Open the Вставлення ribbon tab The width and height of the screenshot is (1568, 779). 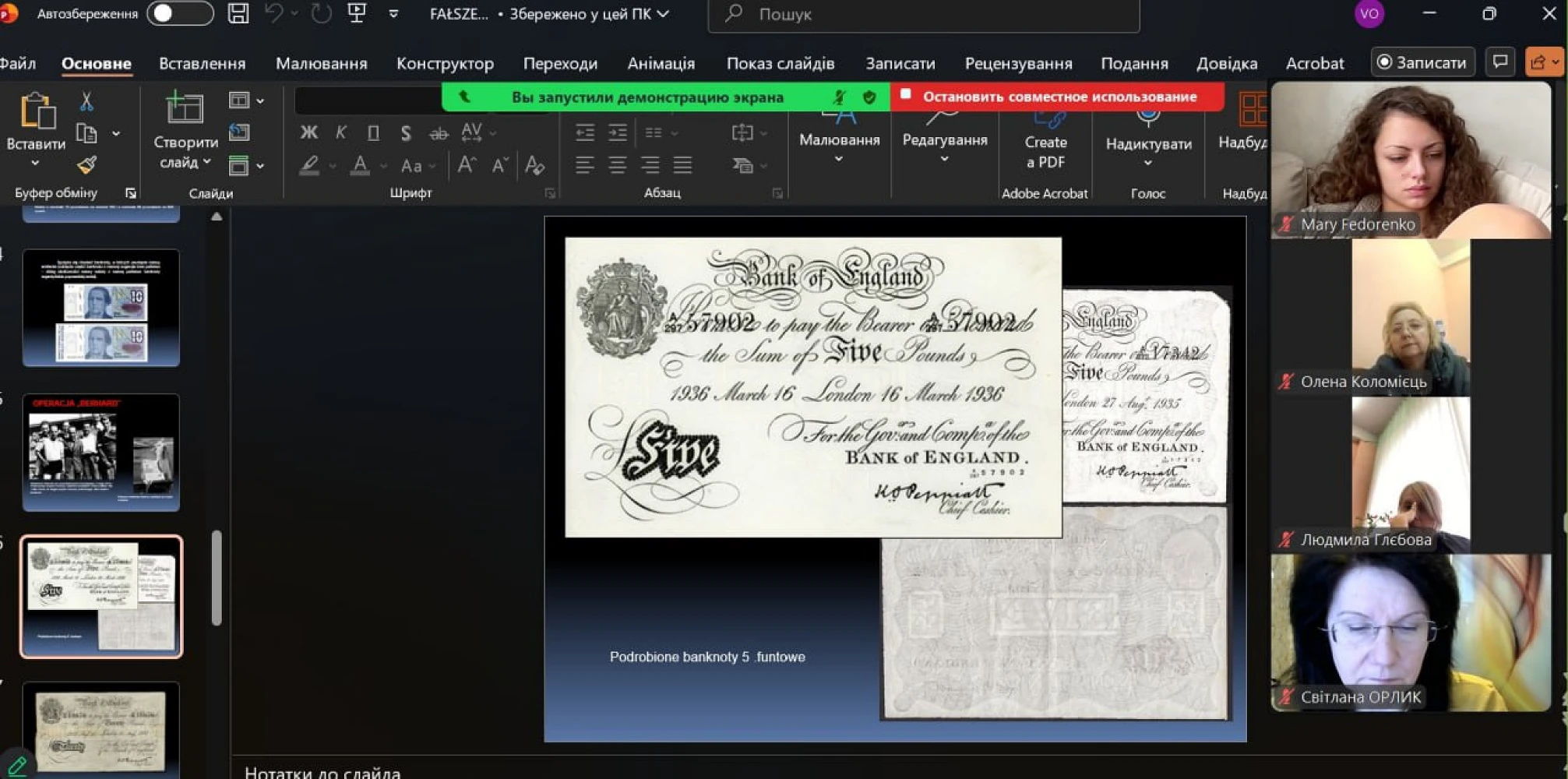202,63
